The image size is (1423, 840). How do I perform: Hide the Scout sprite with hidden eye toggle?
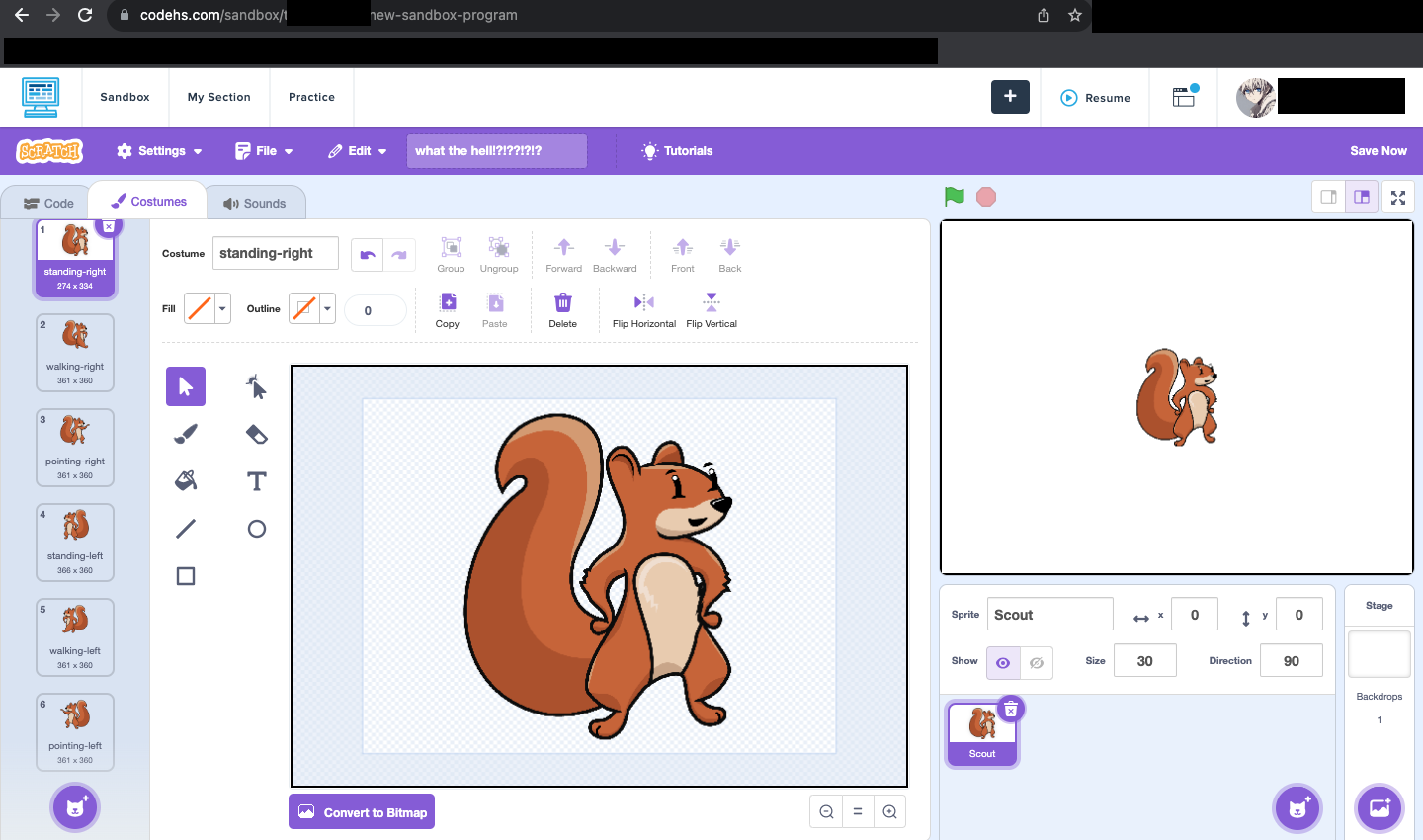(1036, 662)
